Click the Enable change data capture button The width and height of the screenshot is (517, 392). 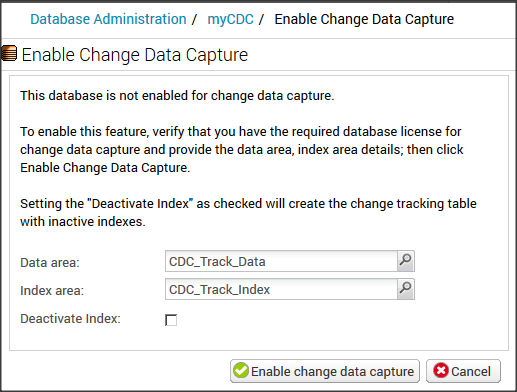click(325, 371)
